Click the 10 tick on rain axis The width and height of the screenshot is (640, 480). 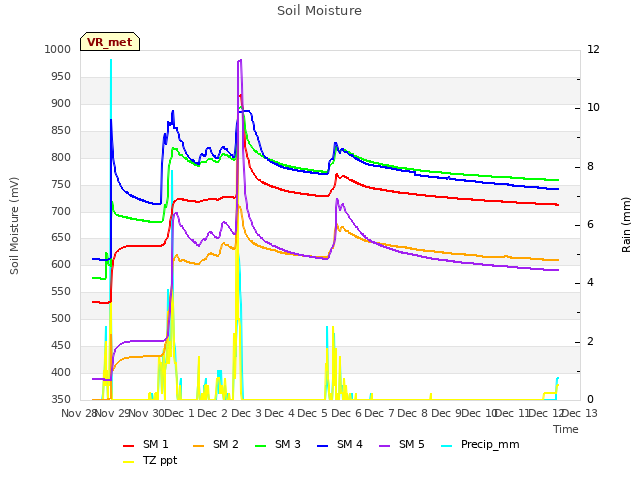point(593,107)
